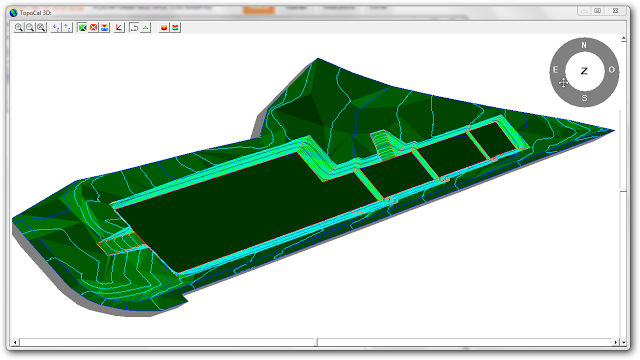640x360 pixels.
Task: Select the red crossed shading icon
Action: [93, 27]
